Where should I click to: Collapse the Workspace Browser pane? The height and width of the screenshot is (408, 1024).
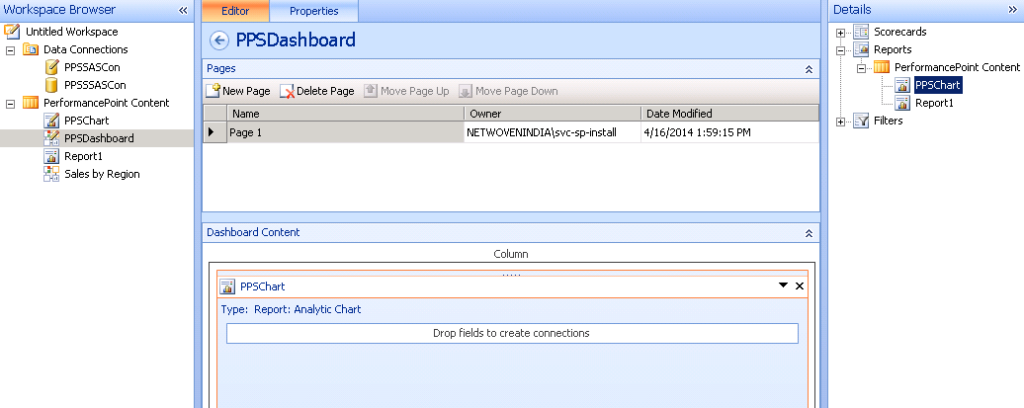point(183,10)
